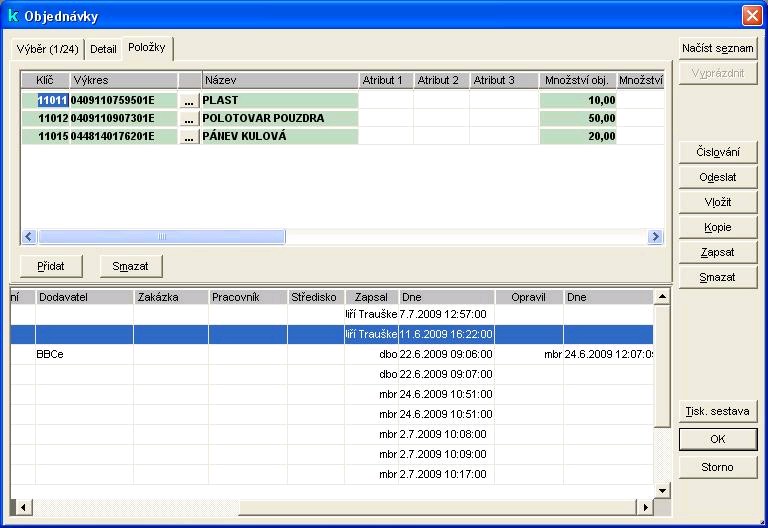Click the PÁNEV KULOVÁ name cell
Image resolution: width=768 pixels, height=528 pixels.
[280, 136]
